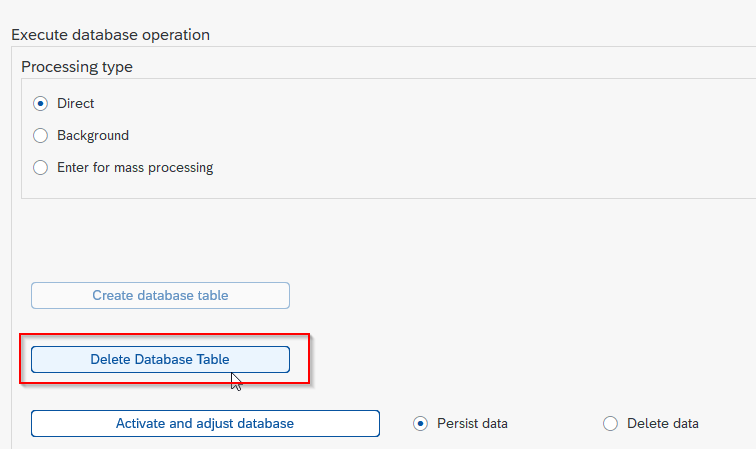The height and width of the screenshot is (449, 756).
Task: Select Enter for mass processing radio circle
Action: [40, 167]
